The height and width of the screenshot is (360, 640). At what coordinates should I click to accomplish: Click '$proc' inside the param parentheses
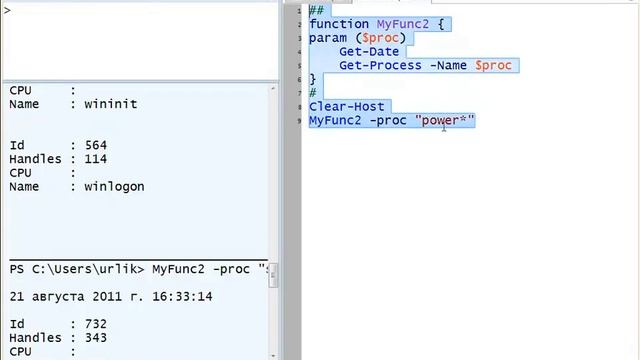(x=380, y=38)
